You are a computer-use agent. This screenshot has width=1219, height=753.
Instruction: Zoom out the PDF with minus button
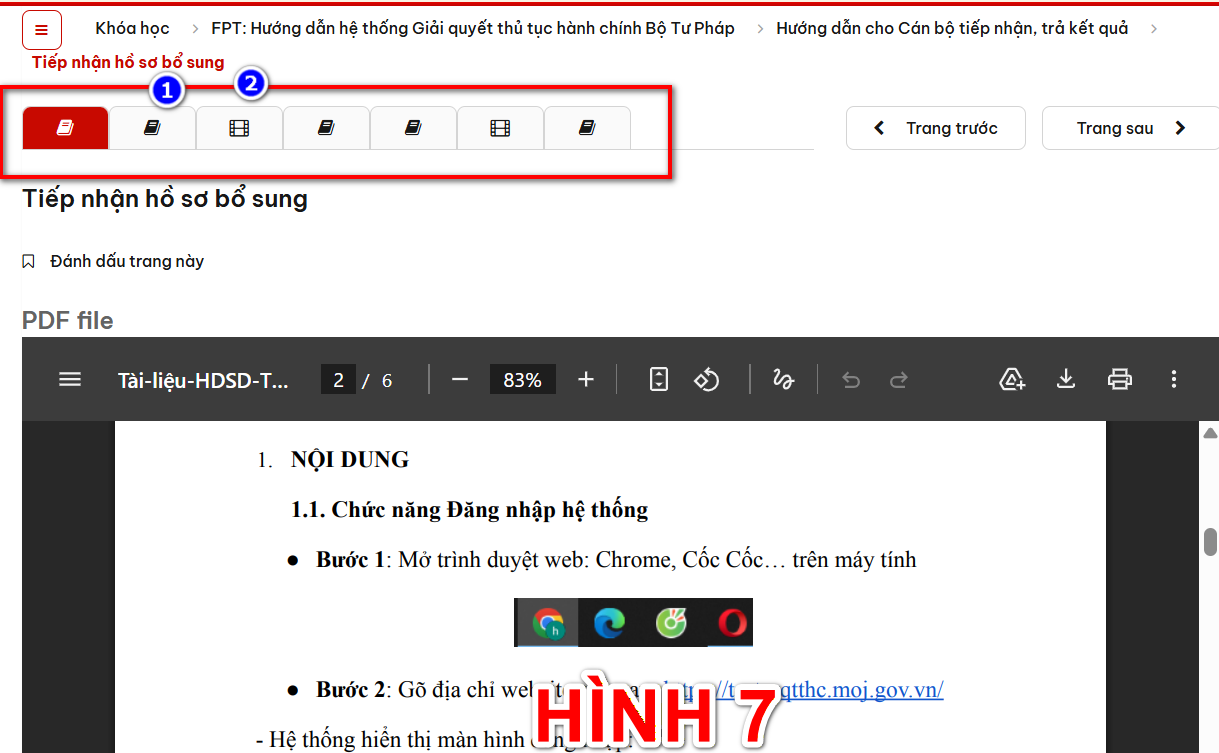[x=460, y=380]
